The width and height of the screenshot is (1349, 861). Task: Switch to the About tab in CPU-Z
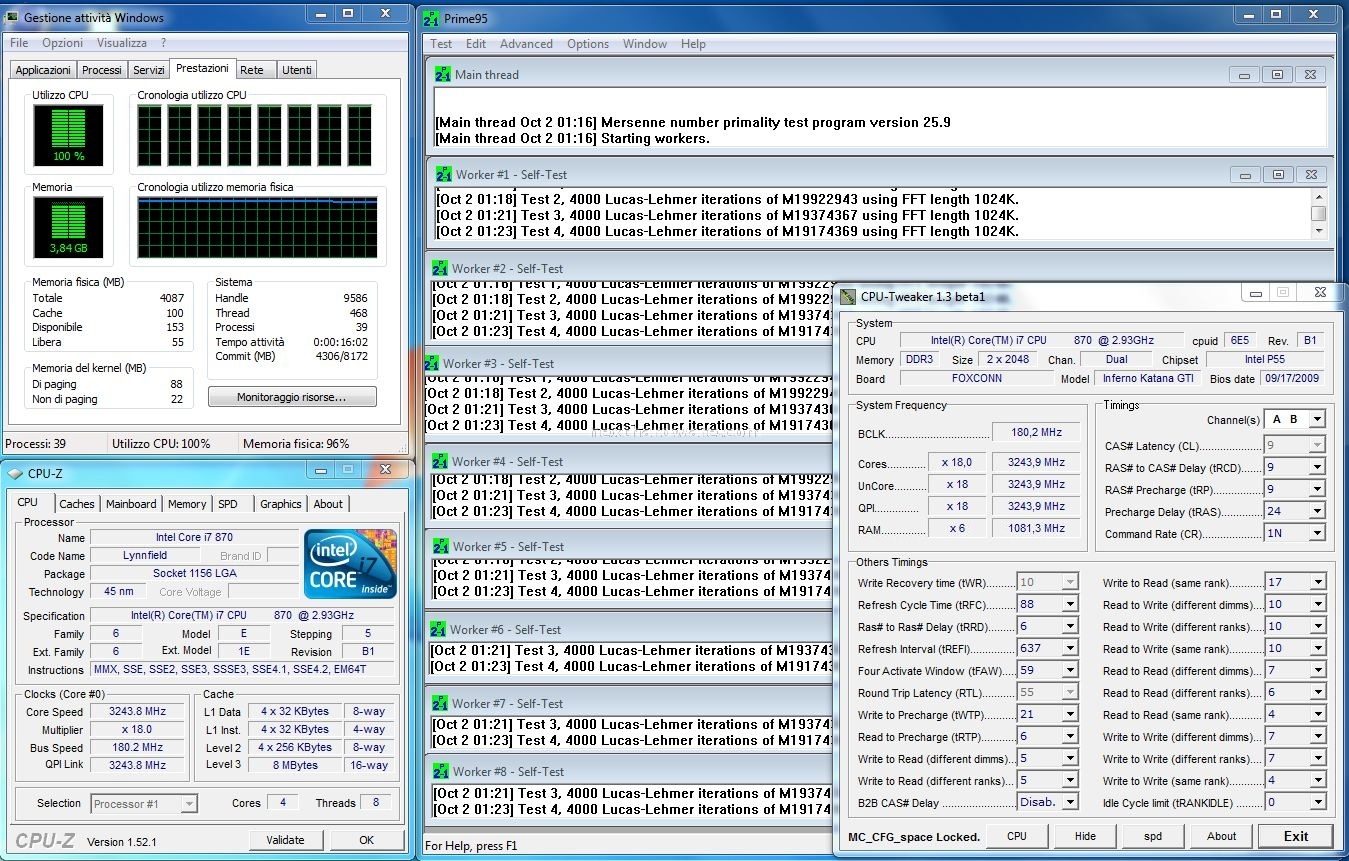328,504
